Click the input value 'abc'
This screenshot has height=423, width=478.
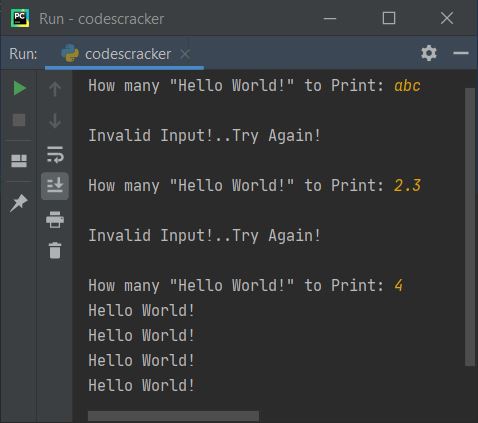(407, 86)
